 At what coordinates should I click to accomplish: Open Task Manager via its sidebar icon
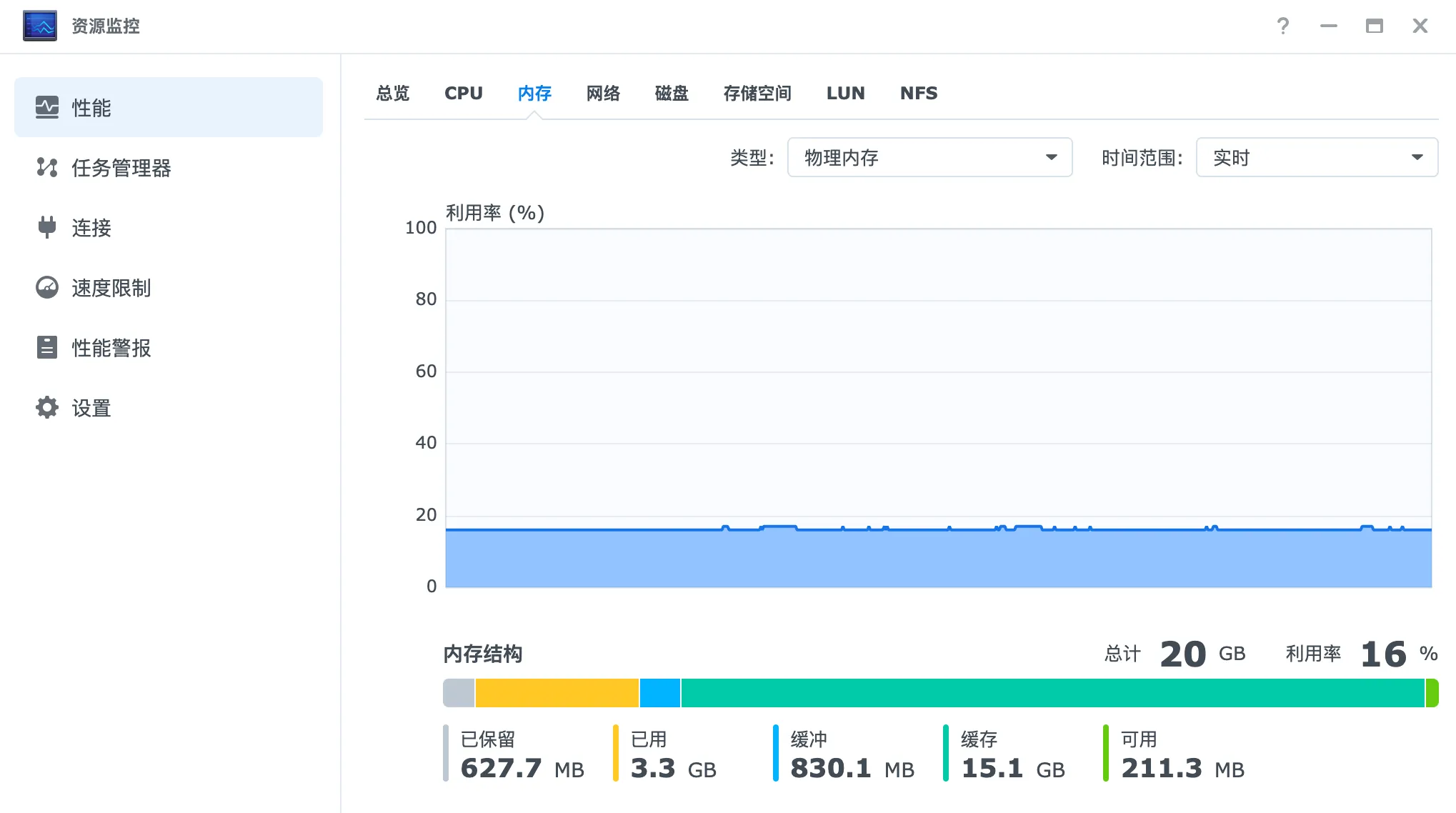[47, 168]
